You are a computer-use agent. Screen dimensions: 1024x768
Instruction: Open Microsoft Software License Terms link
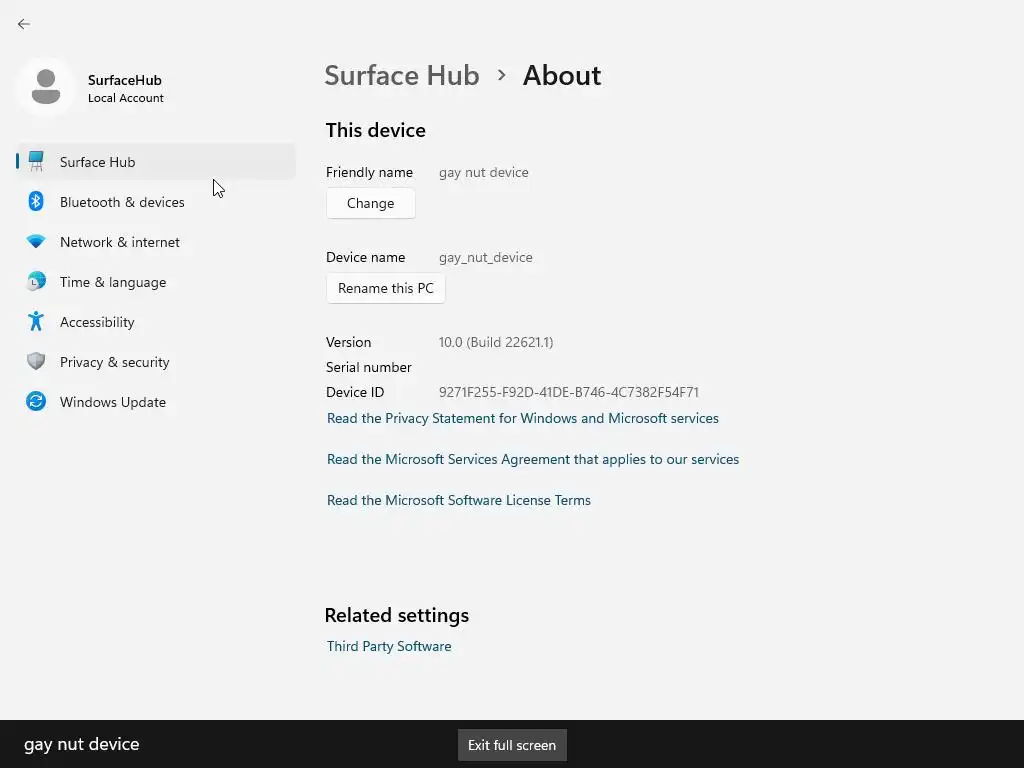(459, 500)
